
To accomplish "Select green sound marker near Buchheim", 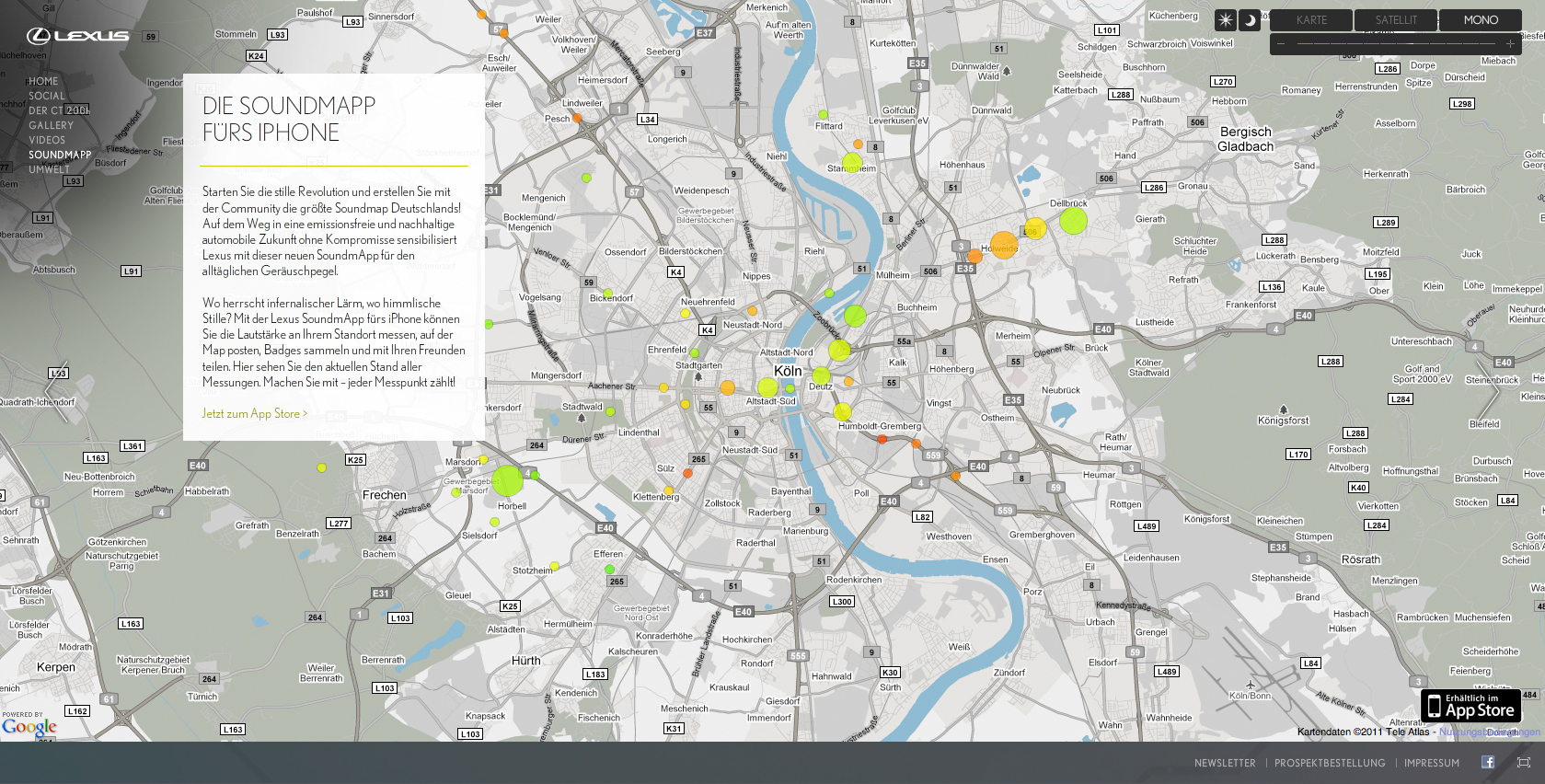I will 855,316.
